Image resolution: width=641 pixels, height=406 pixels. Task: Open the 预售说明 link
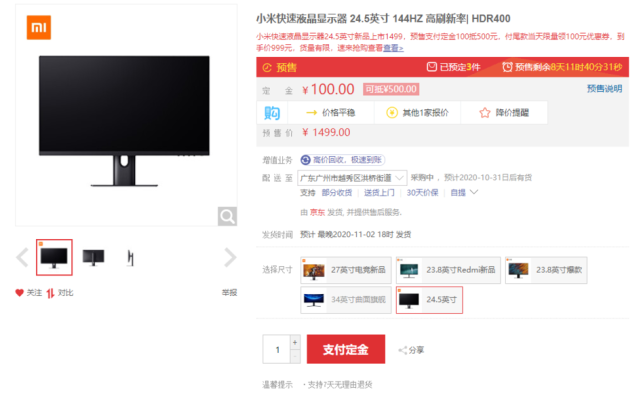[605, 89]
